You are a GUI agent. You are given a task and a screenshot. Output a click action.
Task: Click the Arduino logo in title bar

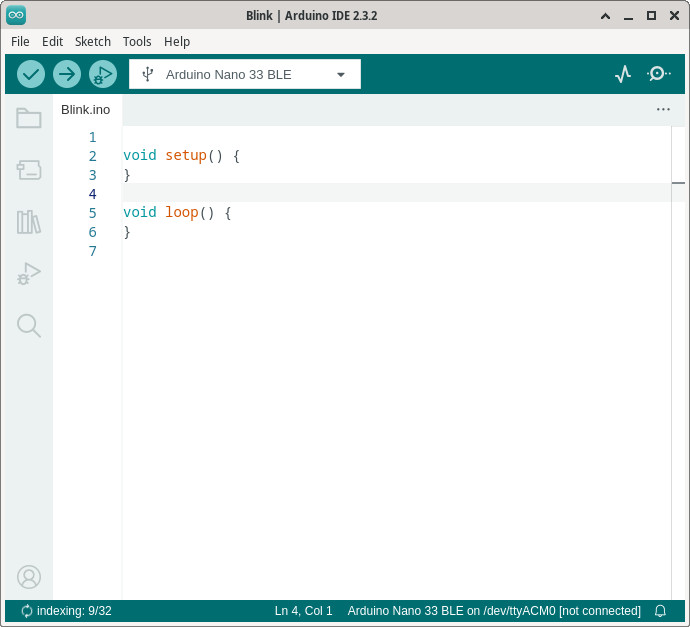pyautogui.click(x=16, y=15)
